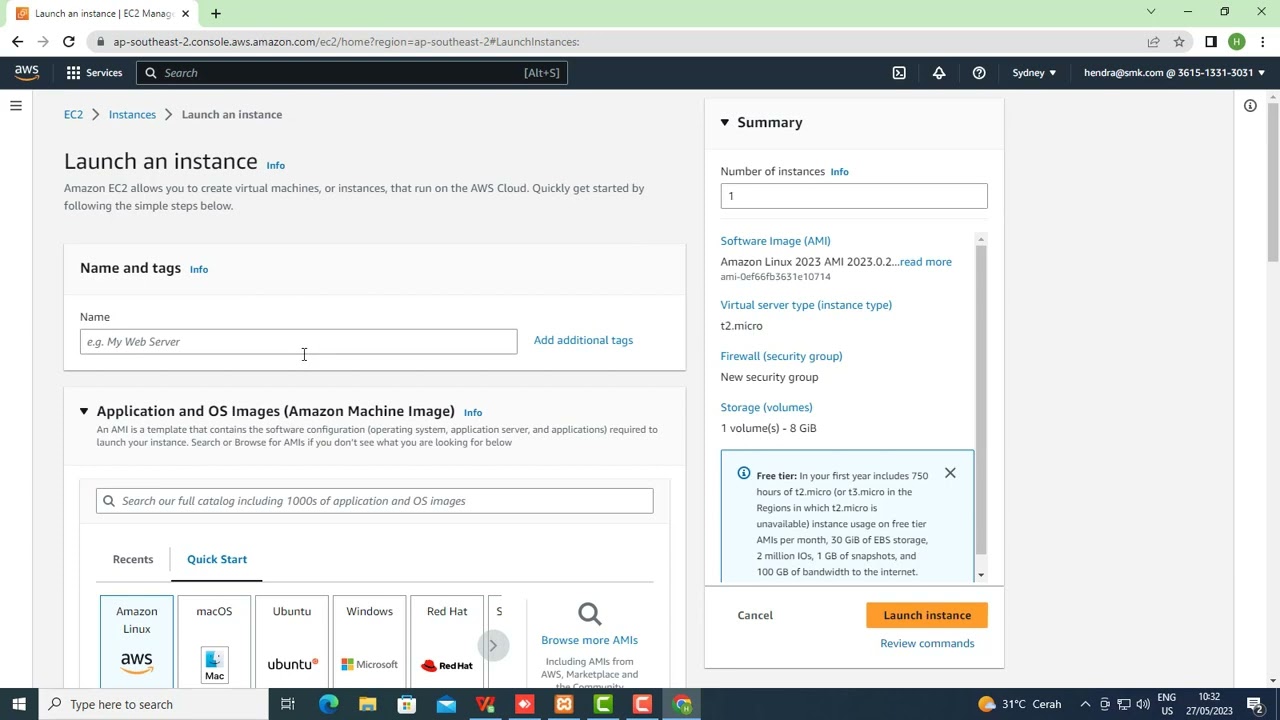Bookmark this page with the star icon

click(1179, 42)
